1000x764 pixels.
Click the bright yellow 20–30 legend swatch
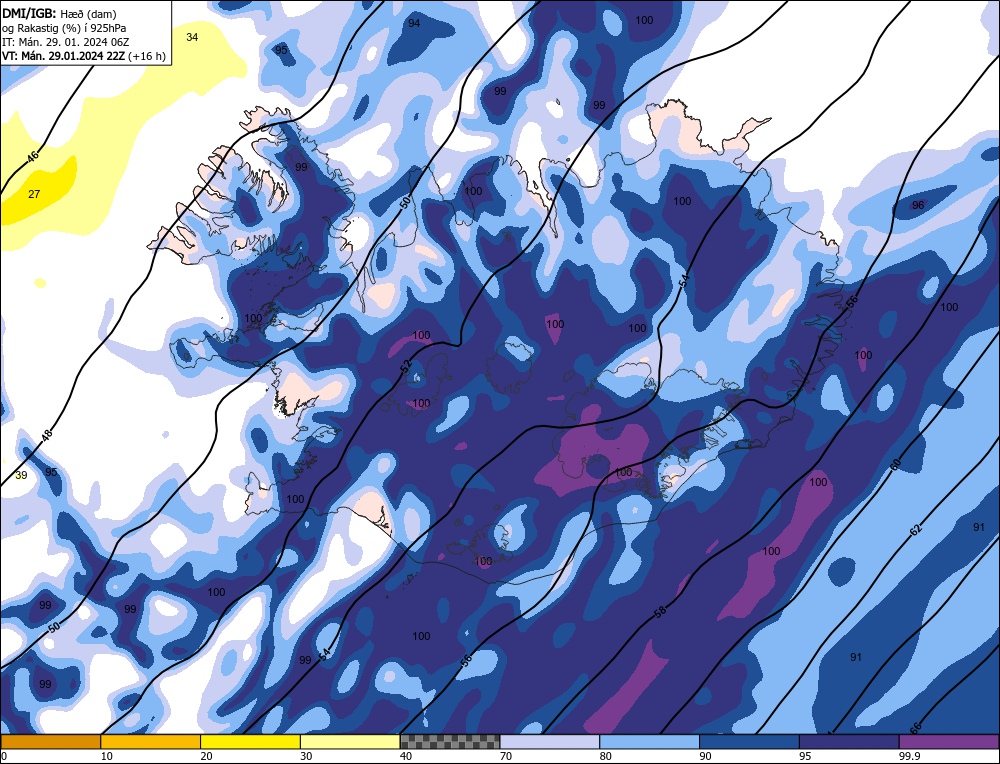(250, 741)
